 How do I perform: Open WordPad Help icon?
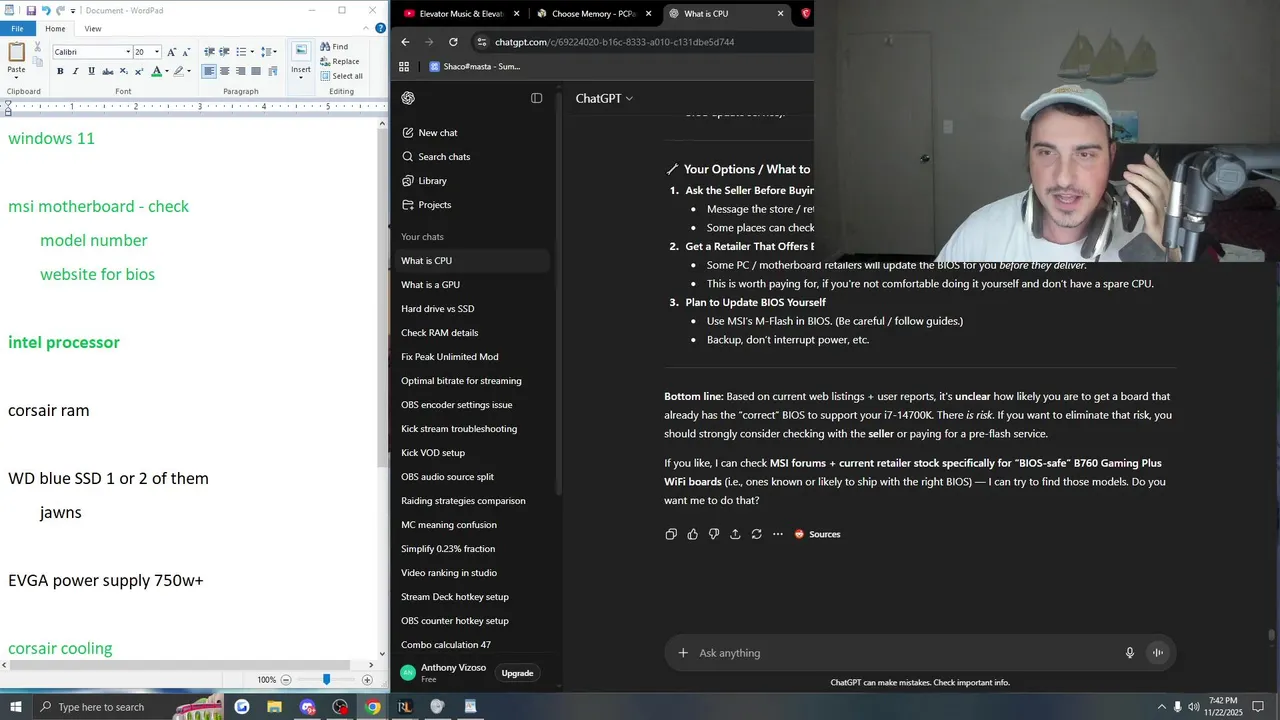[x=380, y=28]
